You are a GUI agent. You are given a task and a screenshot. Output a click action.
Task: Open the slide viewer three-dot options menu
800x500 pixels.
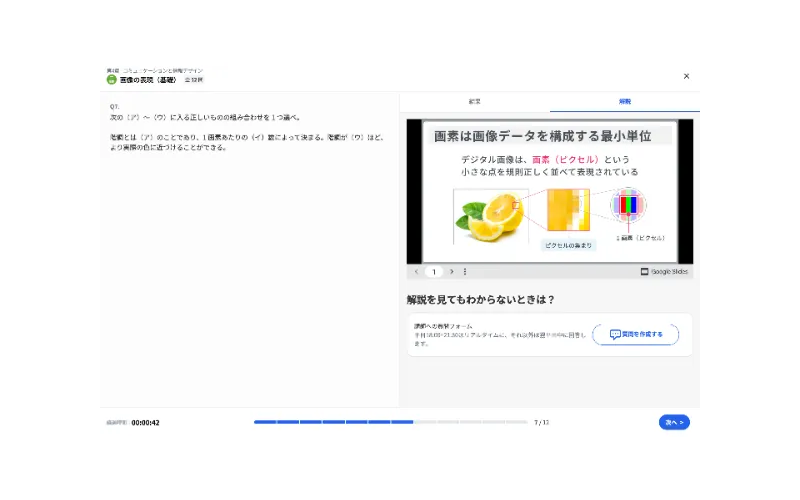pos(465,271)
